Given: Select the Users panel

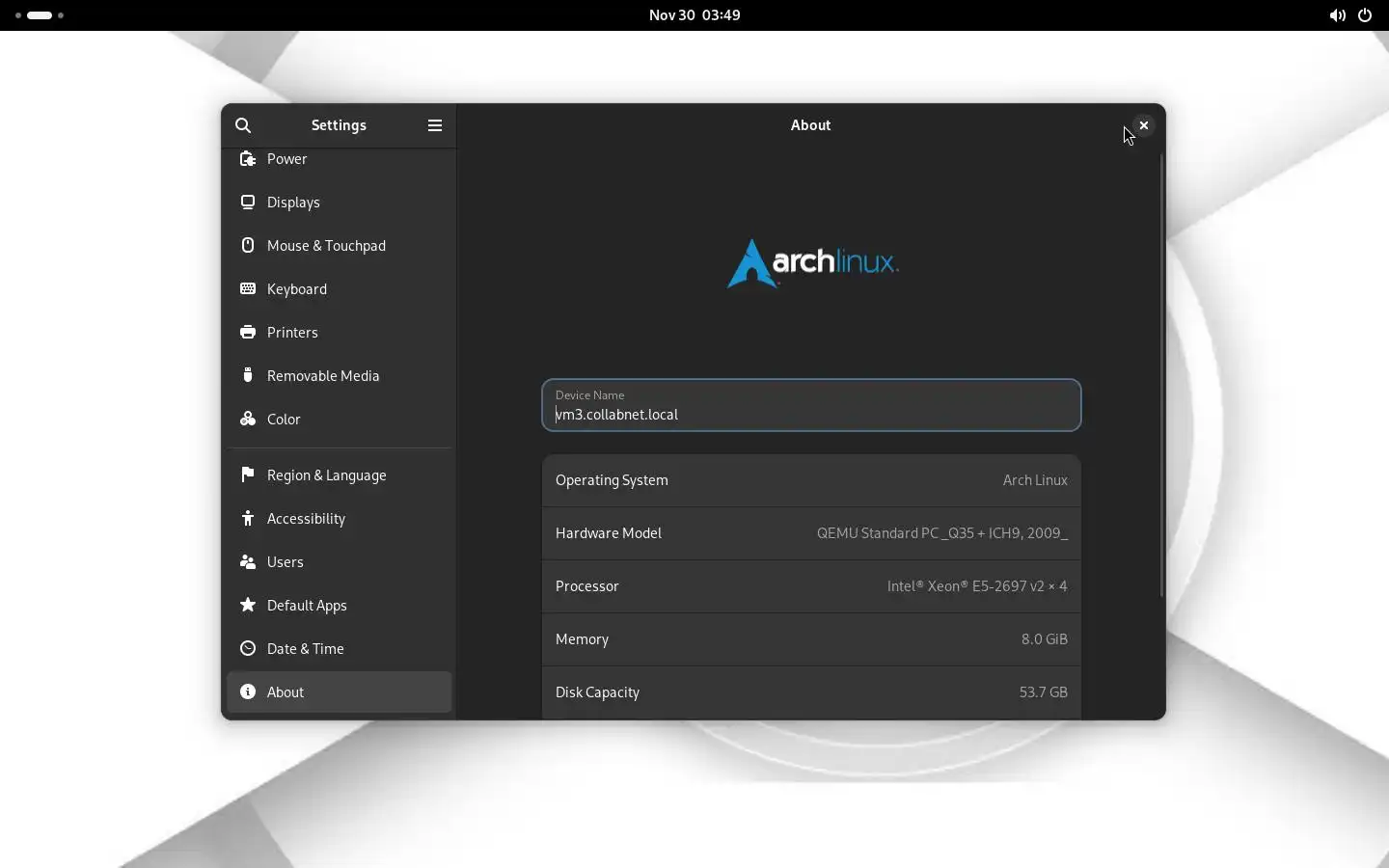Looking at the screenshot, I should tap(340, 562).
